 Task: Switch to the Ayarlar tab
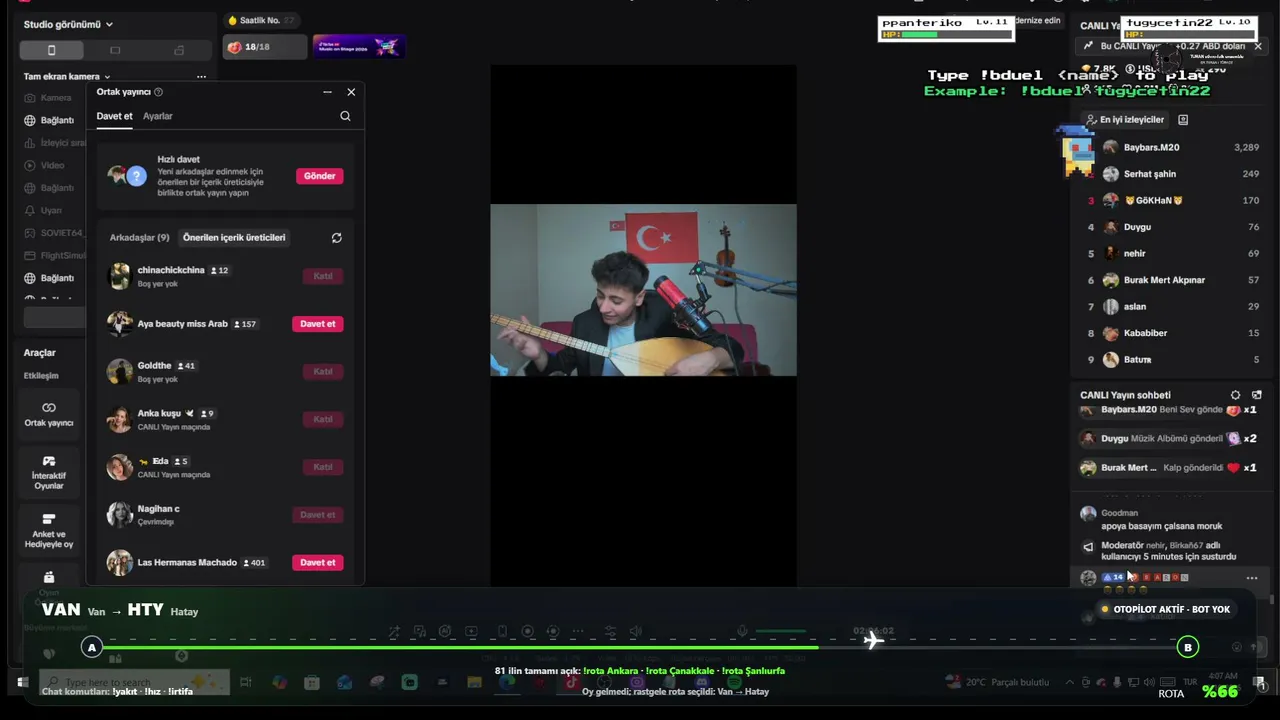click(158, 116)
